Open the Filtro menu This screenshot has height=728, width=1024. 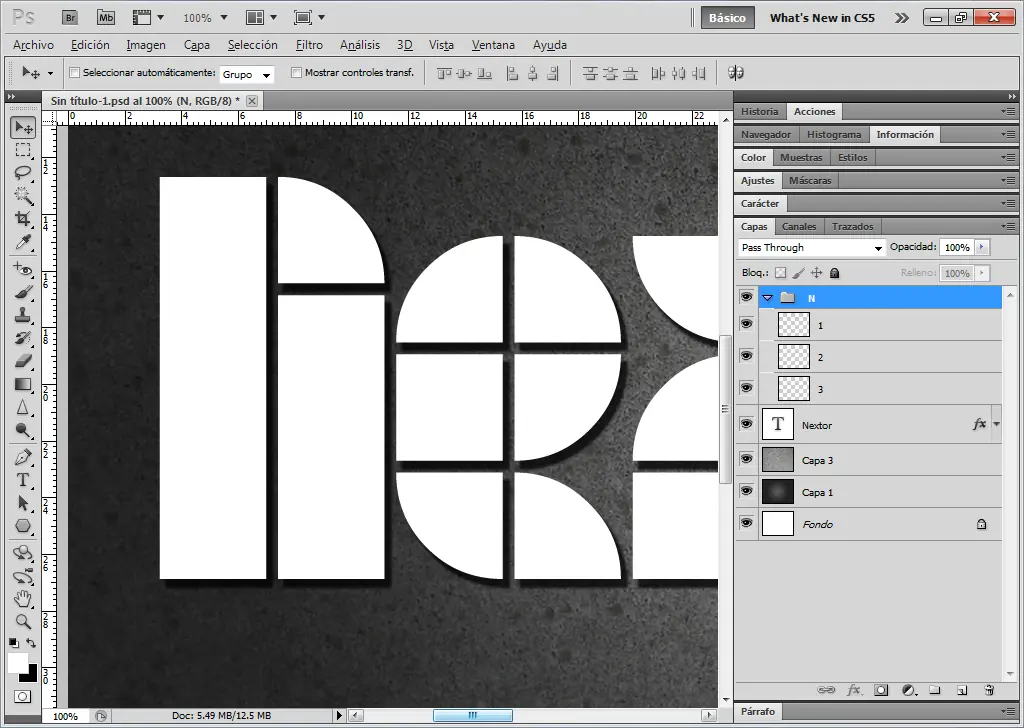click(309, 45)
